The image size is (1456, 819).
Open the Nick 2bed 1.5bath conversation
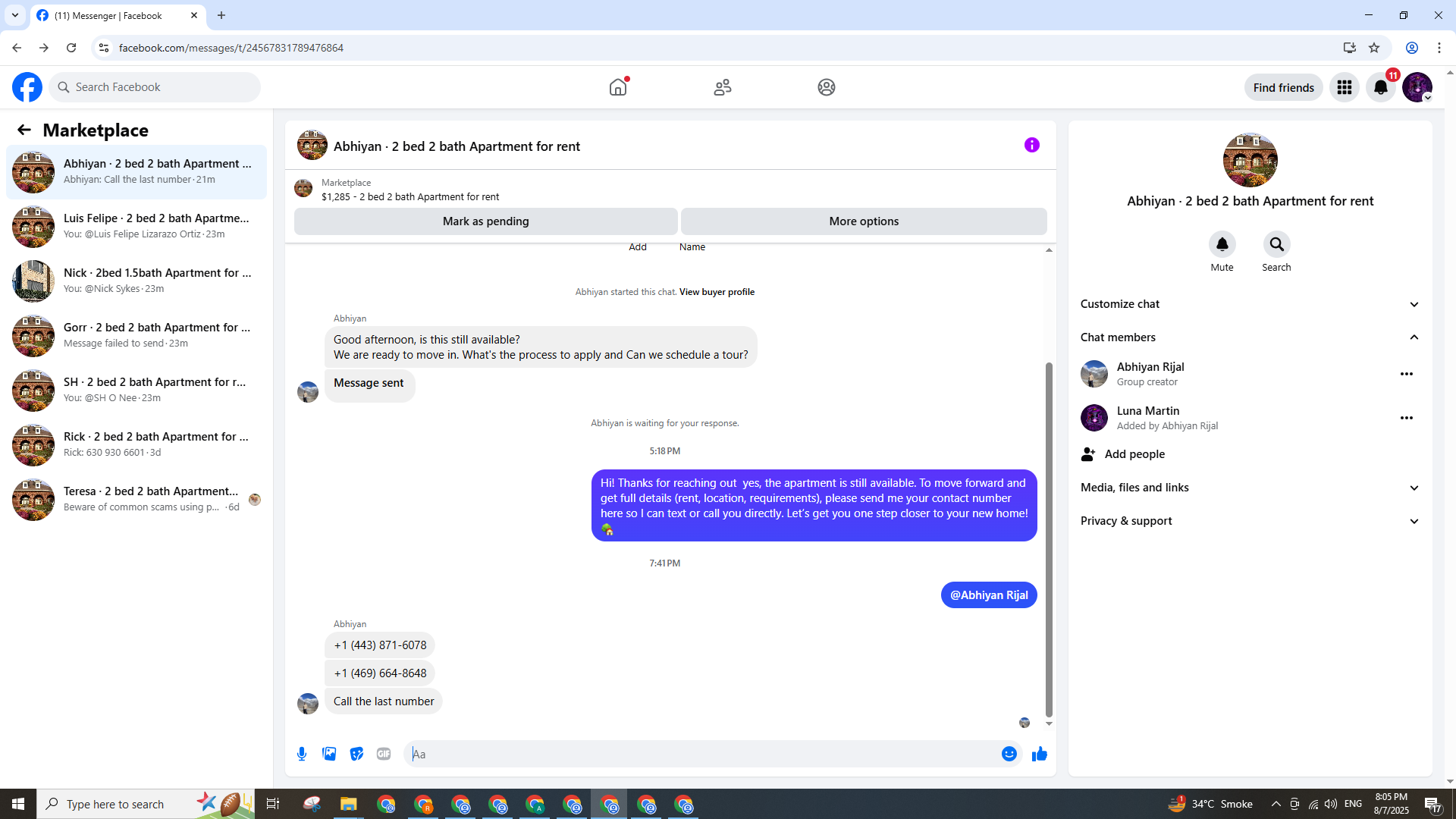[136, 281]
